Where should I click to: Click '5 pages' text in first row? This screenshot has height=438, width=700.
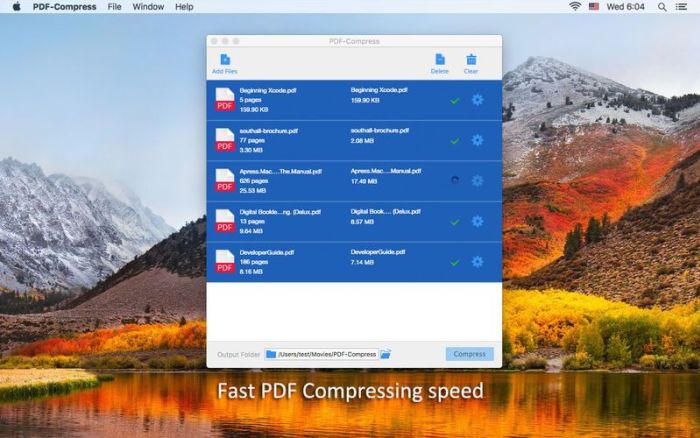250,100
